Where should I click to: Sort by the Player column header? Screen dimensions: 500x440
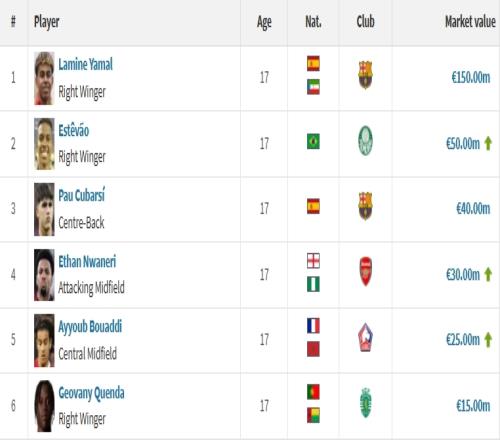coord(47,22)
